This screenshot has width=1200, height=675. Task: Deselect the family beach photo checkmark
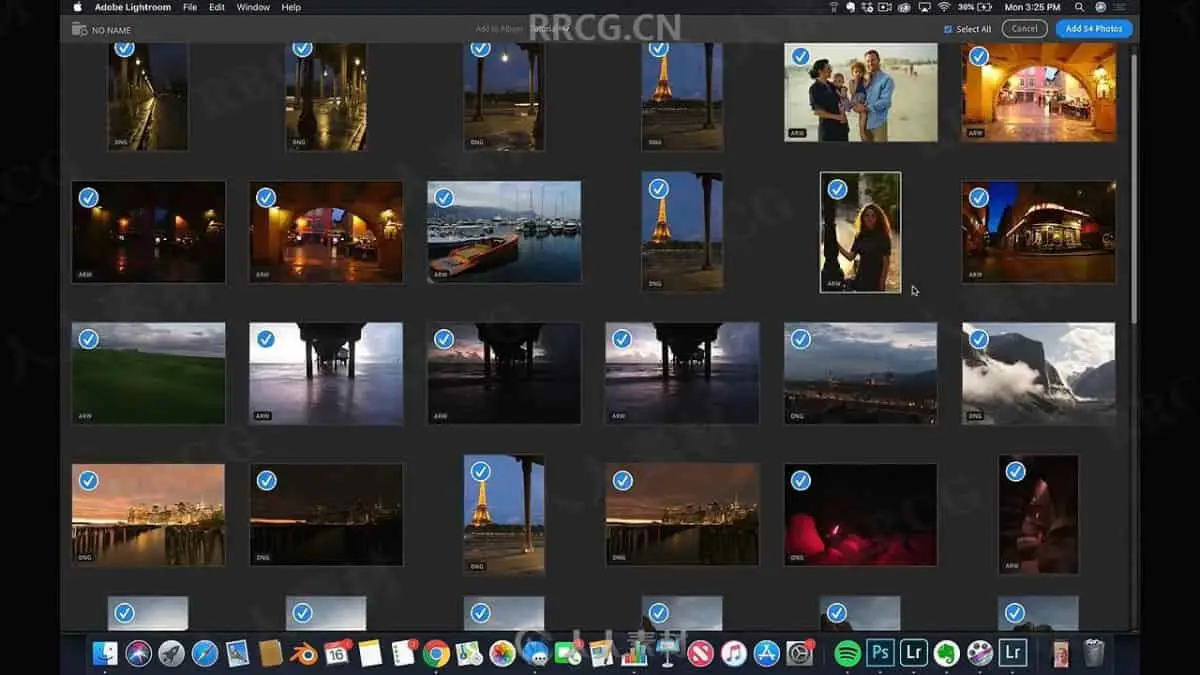coord(800,57)
